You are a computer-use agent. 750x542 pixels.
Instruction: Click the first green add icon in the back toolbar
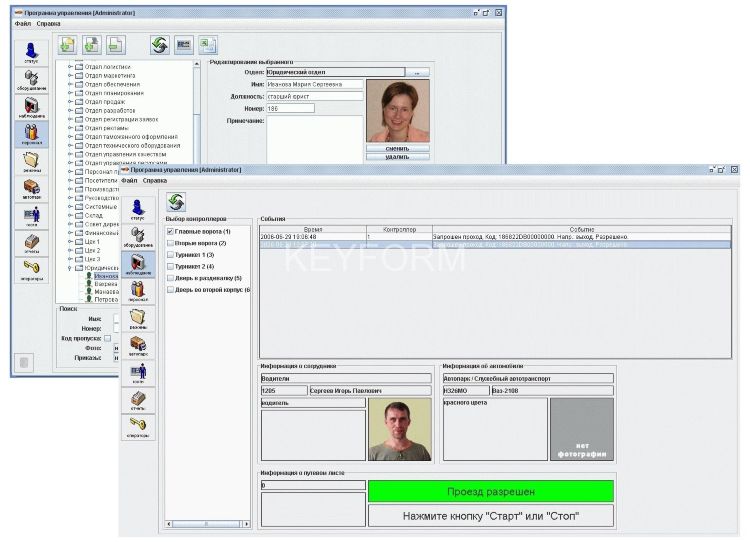(67, 45)
